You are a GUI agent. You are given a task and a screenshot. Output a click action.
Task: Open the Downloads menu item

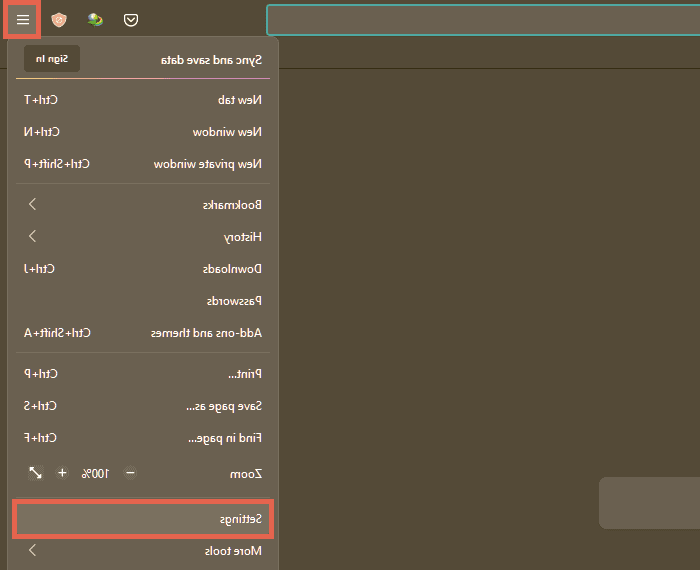pos(143,269)
